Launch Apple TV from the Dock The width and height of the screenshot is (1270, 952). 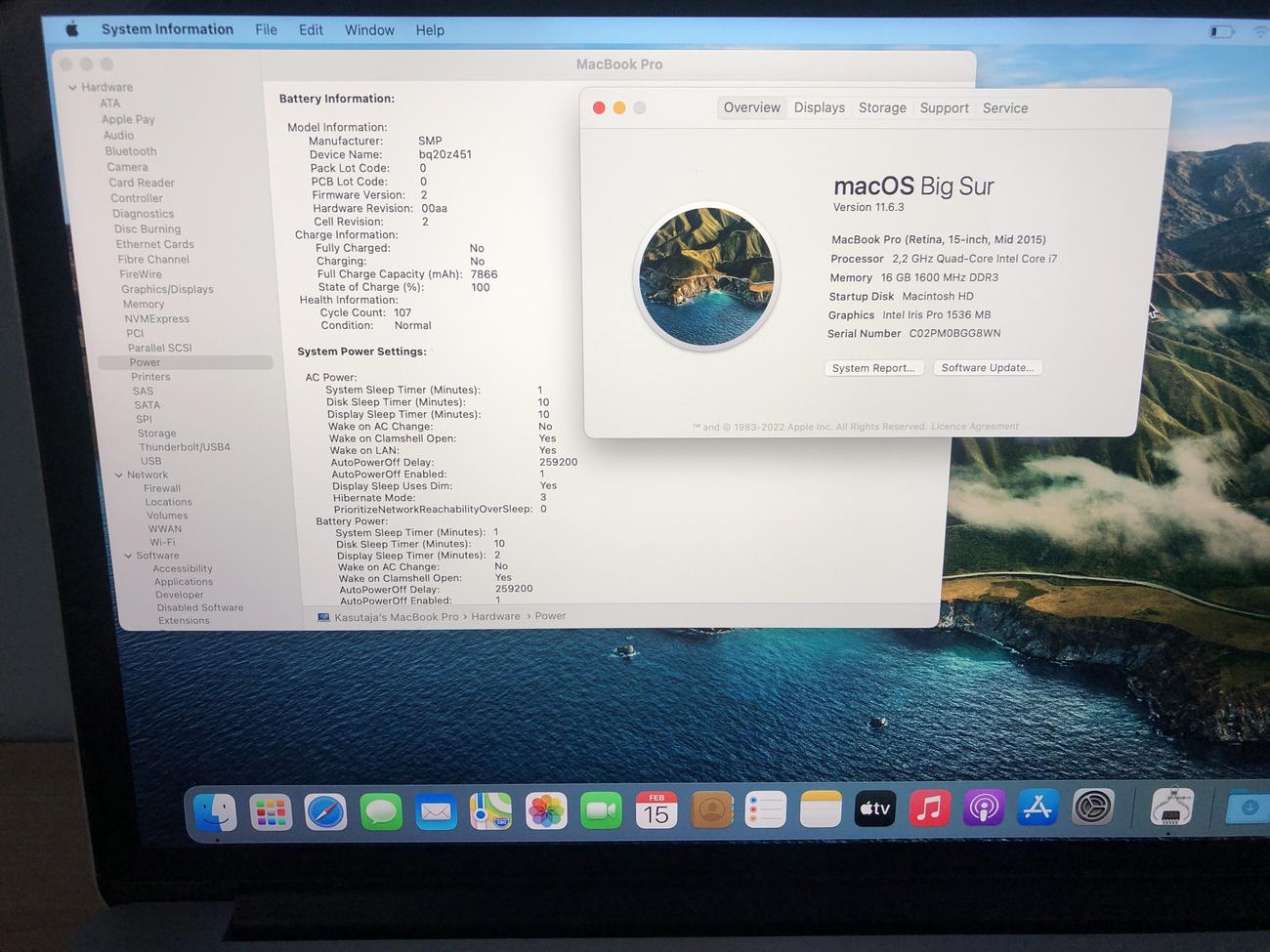pyautogui.click(x=875, y=808)
